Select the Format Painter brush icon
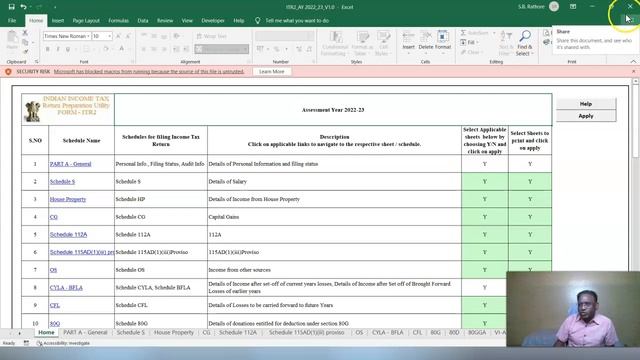 click(x=26, y=52)
